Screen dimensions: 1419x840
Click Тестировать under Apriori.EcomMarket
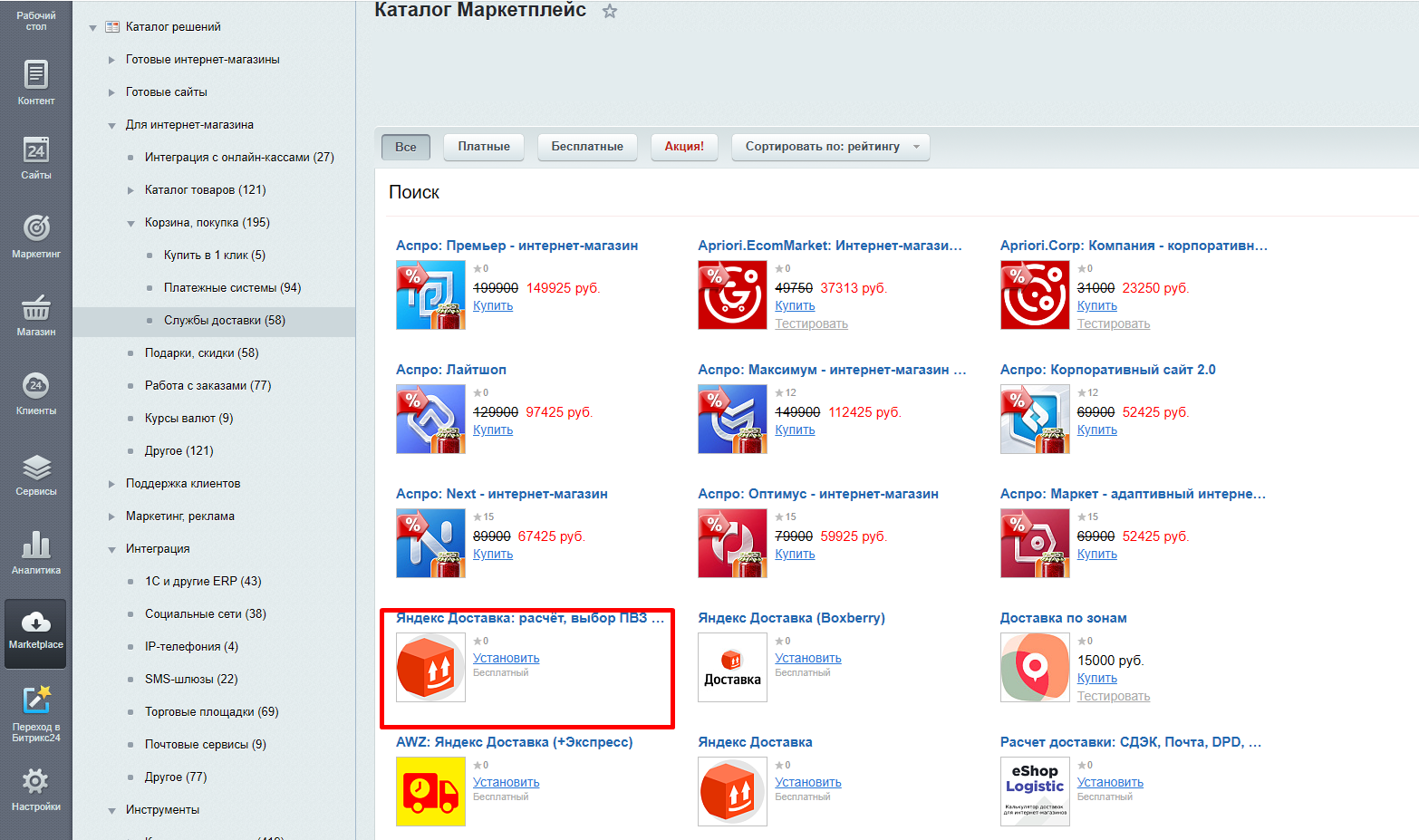click(x=811, y=324)
